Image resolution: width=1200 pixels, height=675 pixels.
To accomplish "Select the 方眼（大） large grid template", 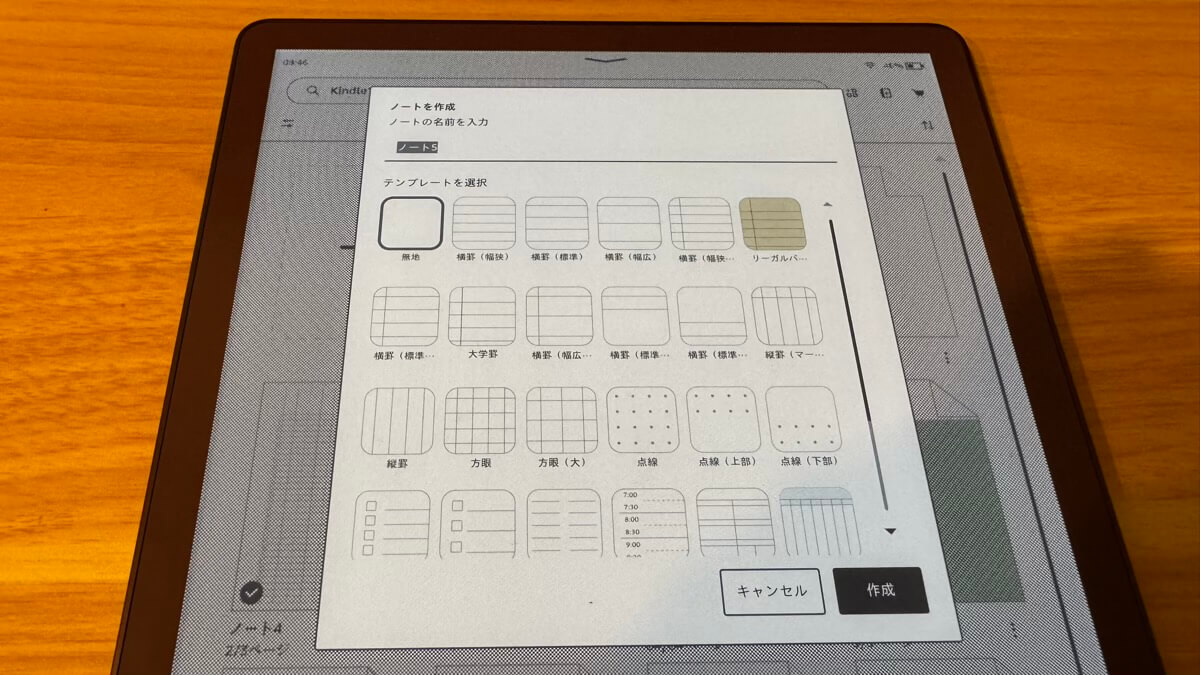I will pos(561,420).
